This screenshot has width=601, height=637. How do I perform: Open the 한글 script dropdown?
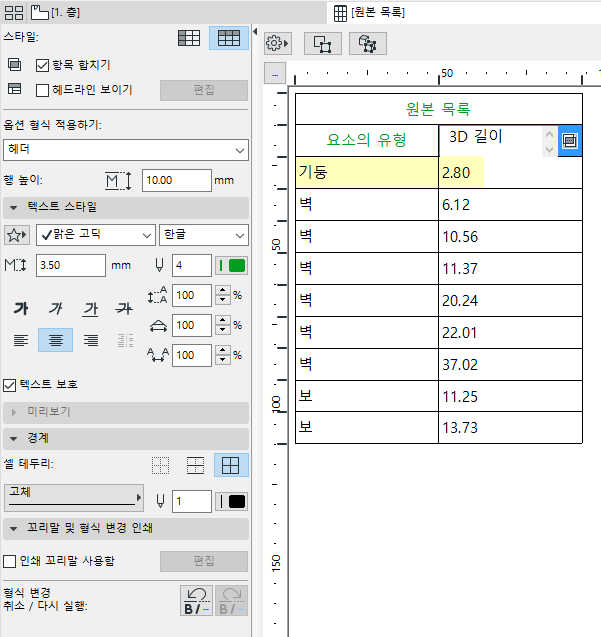point(204,235)
